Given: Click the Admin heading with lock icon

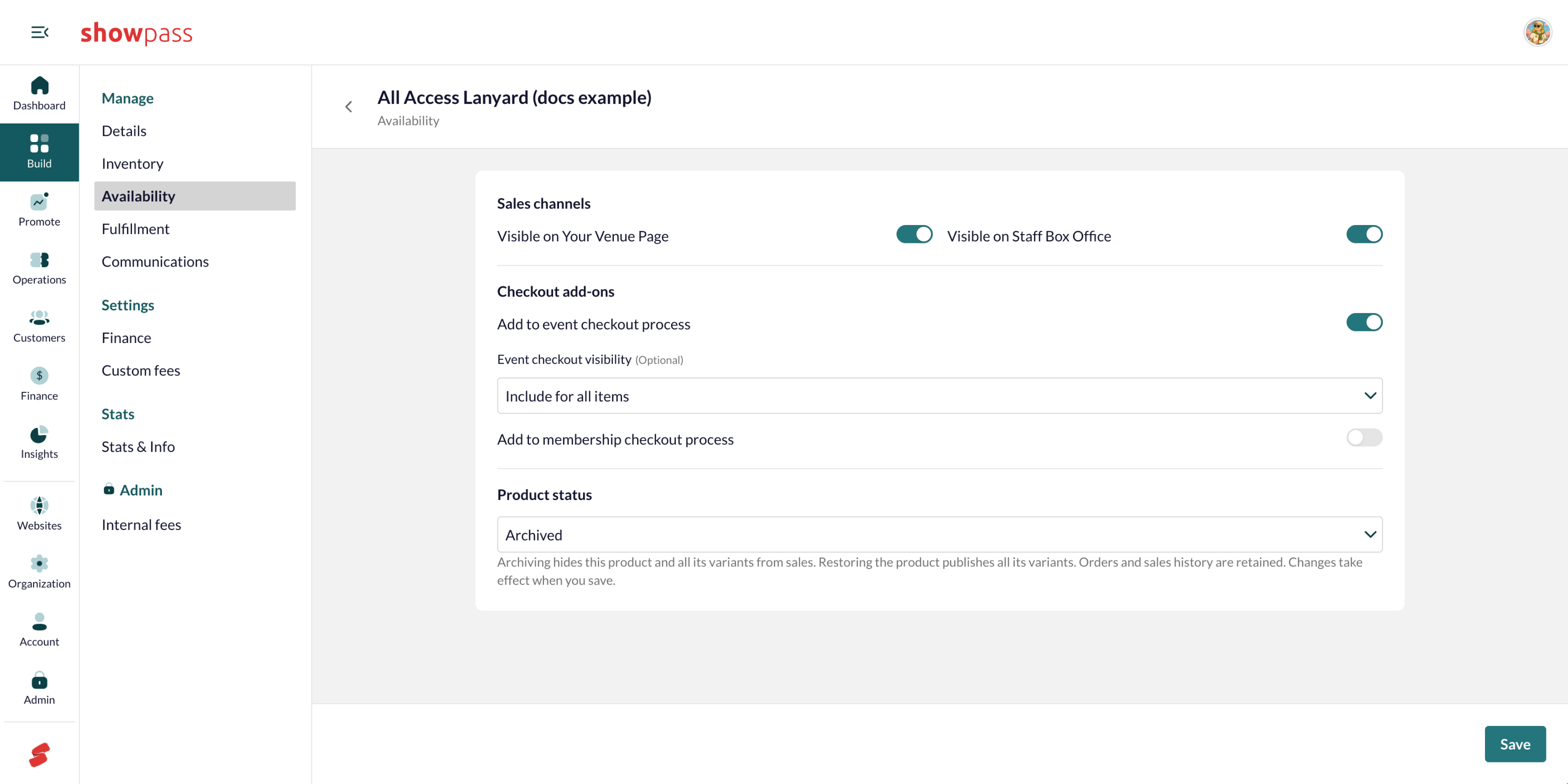Looking at the screenshot, I should point(132,490).
